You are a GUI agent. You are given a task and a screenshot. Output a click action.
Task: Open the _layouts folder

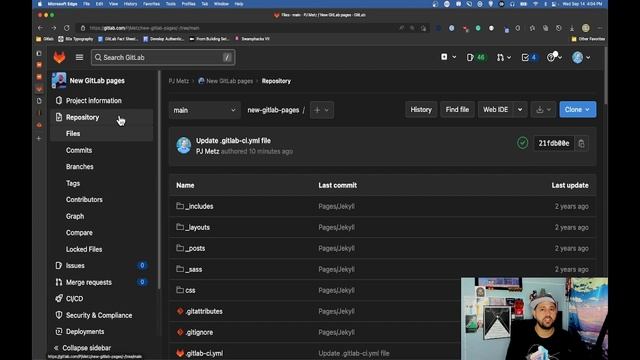pos(198,227)
